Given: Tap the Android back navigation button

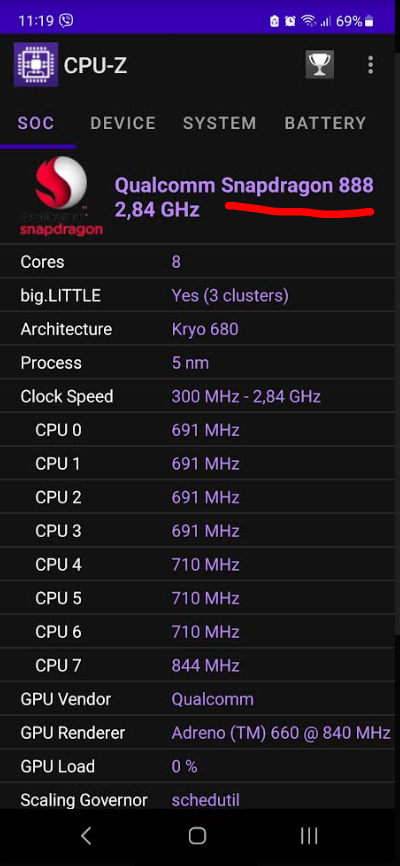Looking at the screenshot, I should (87, 835).
